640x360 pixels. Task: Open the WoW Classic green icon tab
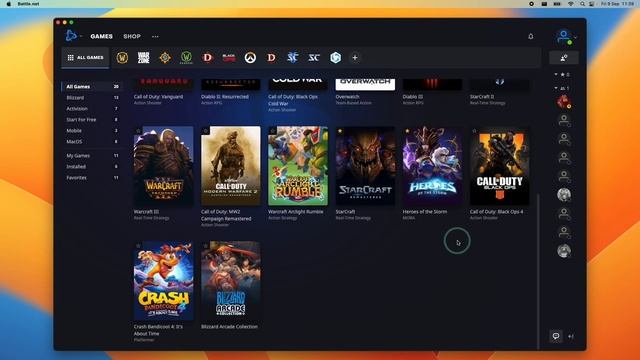(x=186, y=58)
